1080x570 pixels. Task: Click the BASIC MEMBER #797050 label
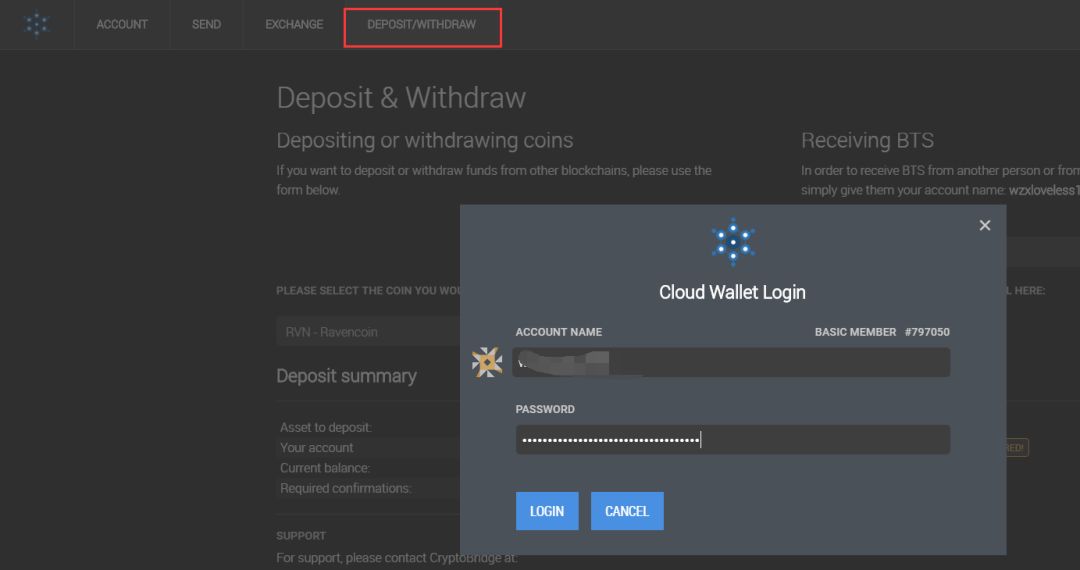tap(882, 332)
